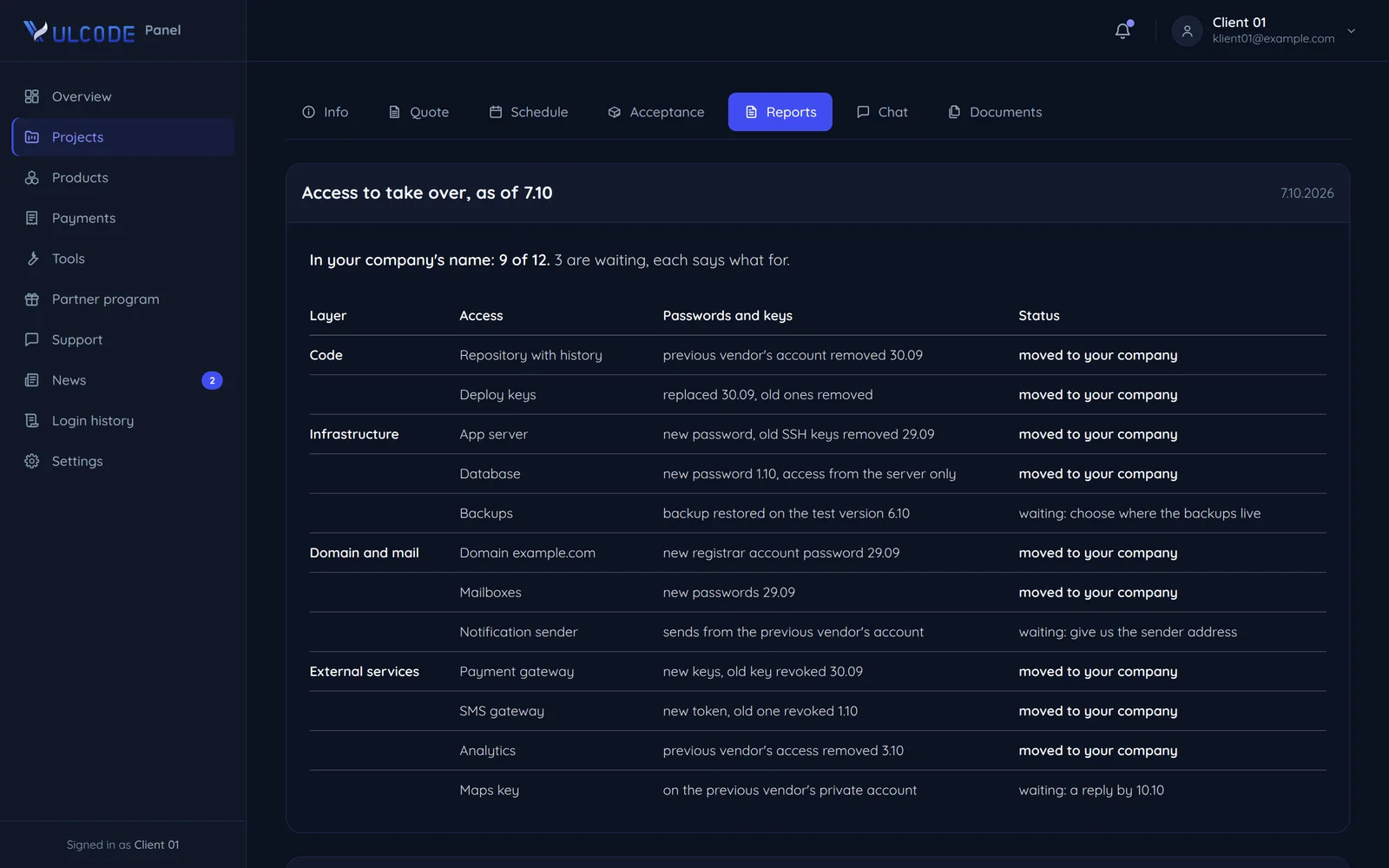Click the report date 7.10.2026
1389x868 pixels.
(1307, 194)
